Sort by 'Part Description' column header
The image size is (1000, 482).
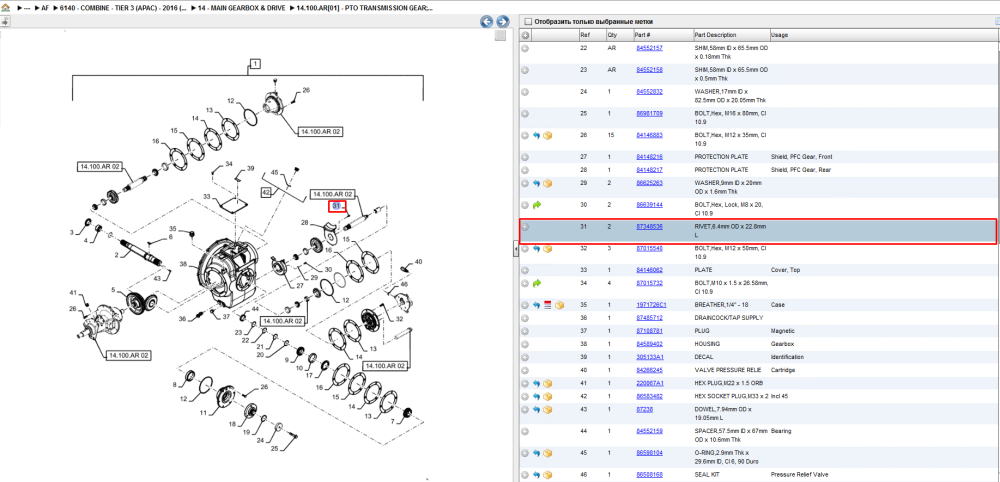[715, 34]
